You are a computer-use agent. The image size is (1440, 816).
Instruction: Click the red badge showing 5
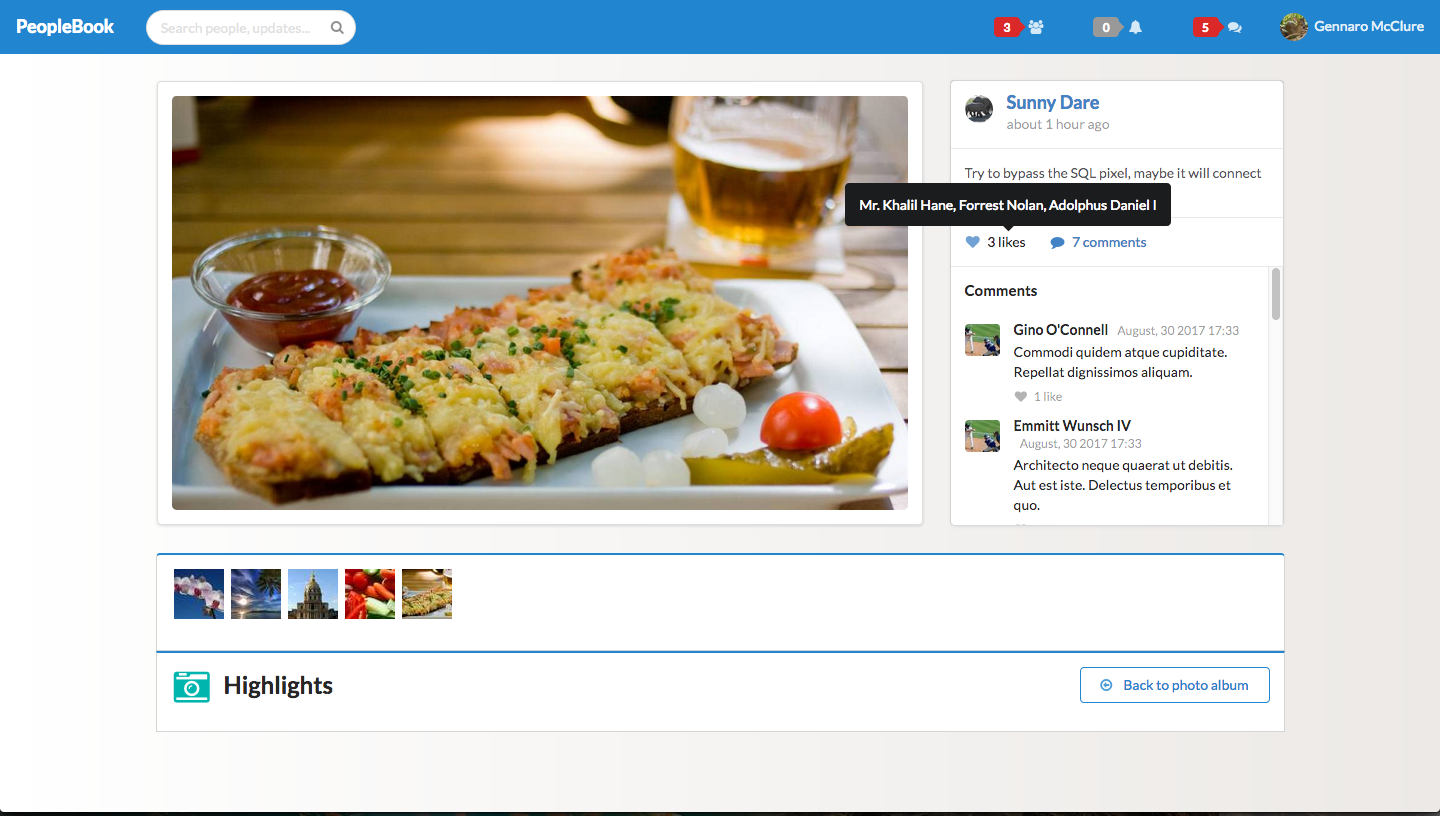1205,28
